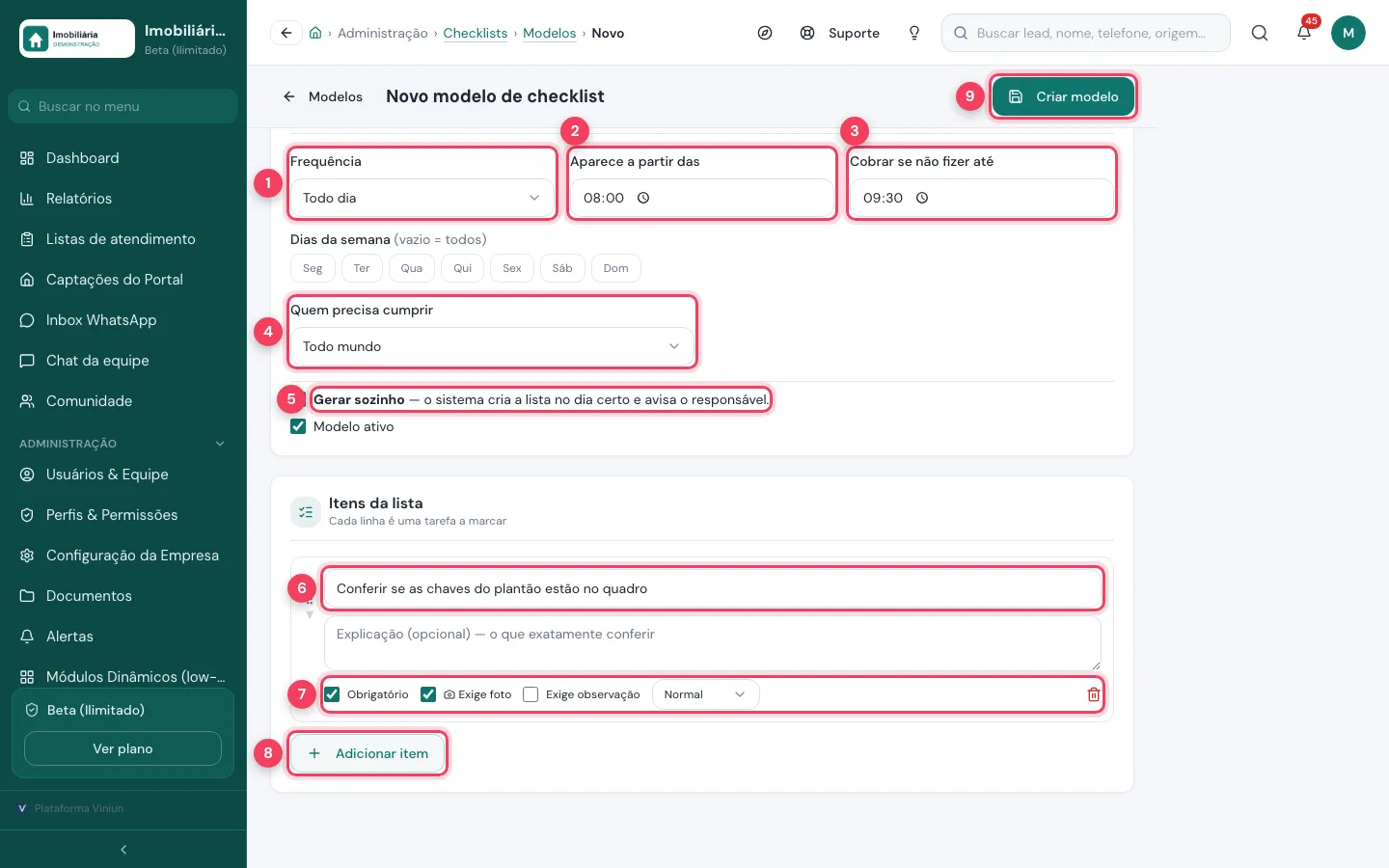This screenshot has width=1389, height=868.
Task: Click the Imobiliária logo in the sidebar
Action: pyautogui.click(x=77, y=39)
